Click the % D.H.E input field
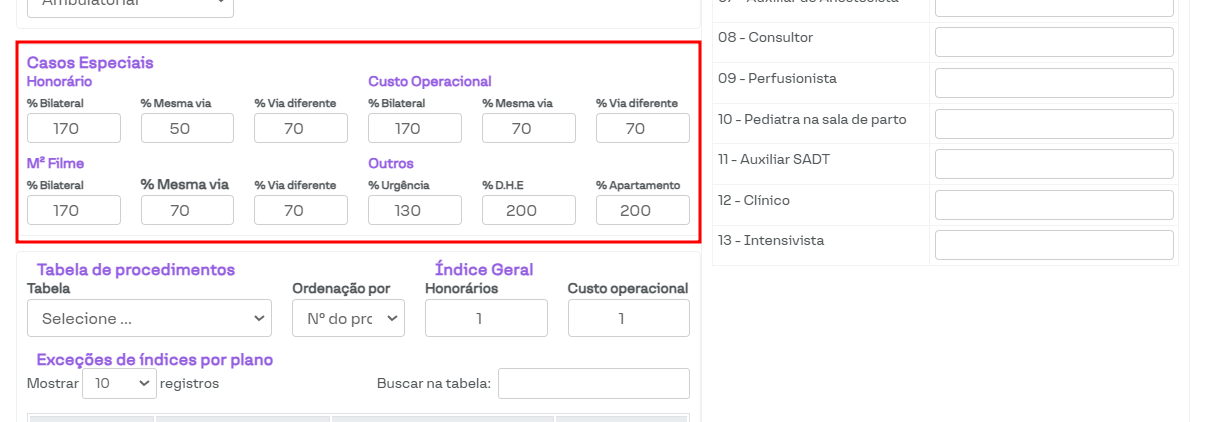Image resolution: width=1218 pixels, height=422 pixels. [x=529, y=210]
